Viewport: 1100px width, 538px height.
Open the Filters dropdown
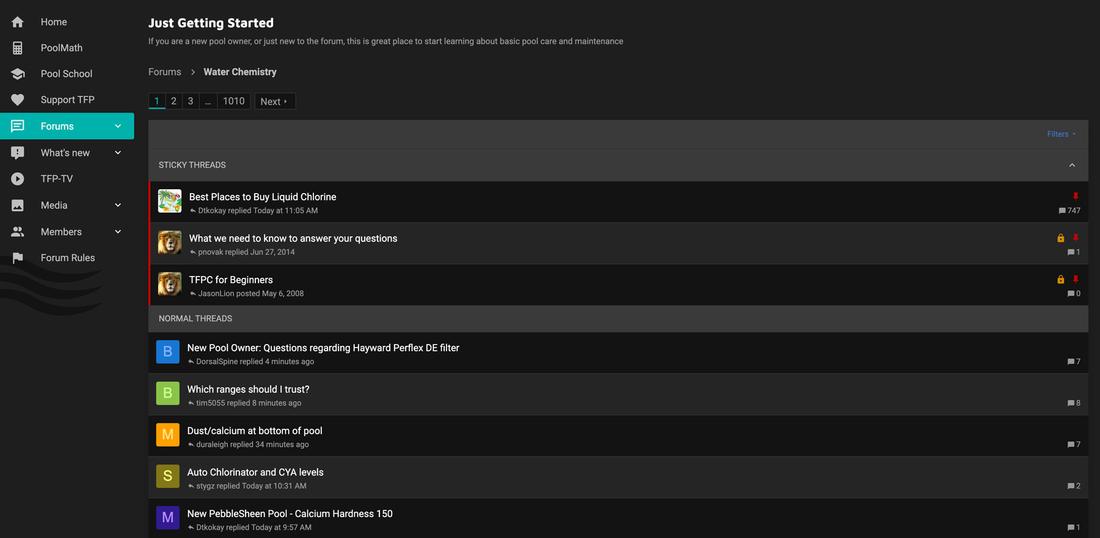(x=1061, y=134)
